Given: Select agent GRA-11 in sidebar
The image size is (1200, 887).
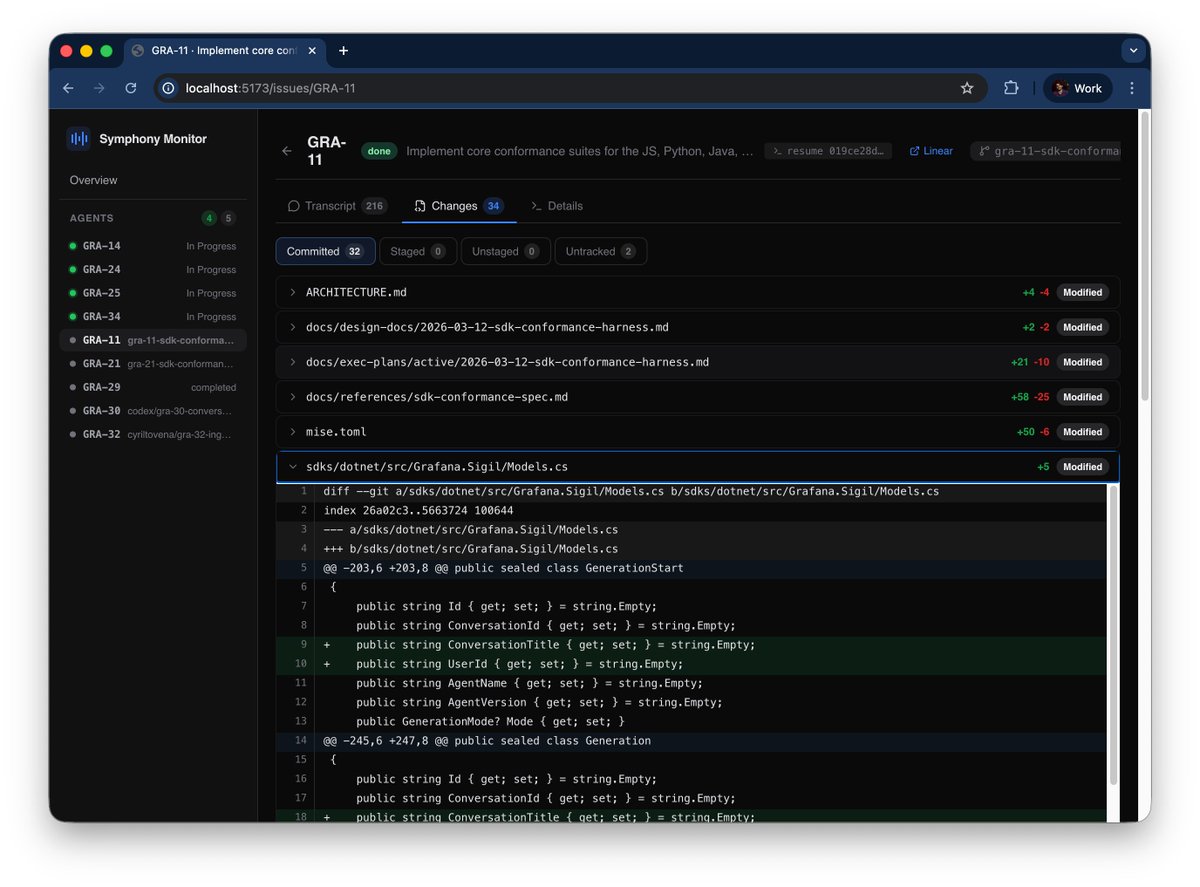Looking at the screenshot, I should pos(152,340).
